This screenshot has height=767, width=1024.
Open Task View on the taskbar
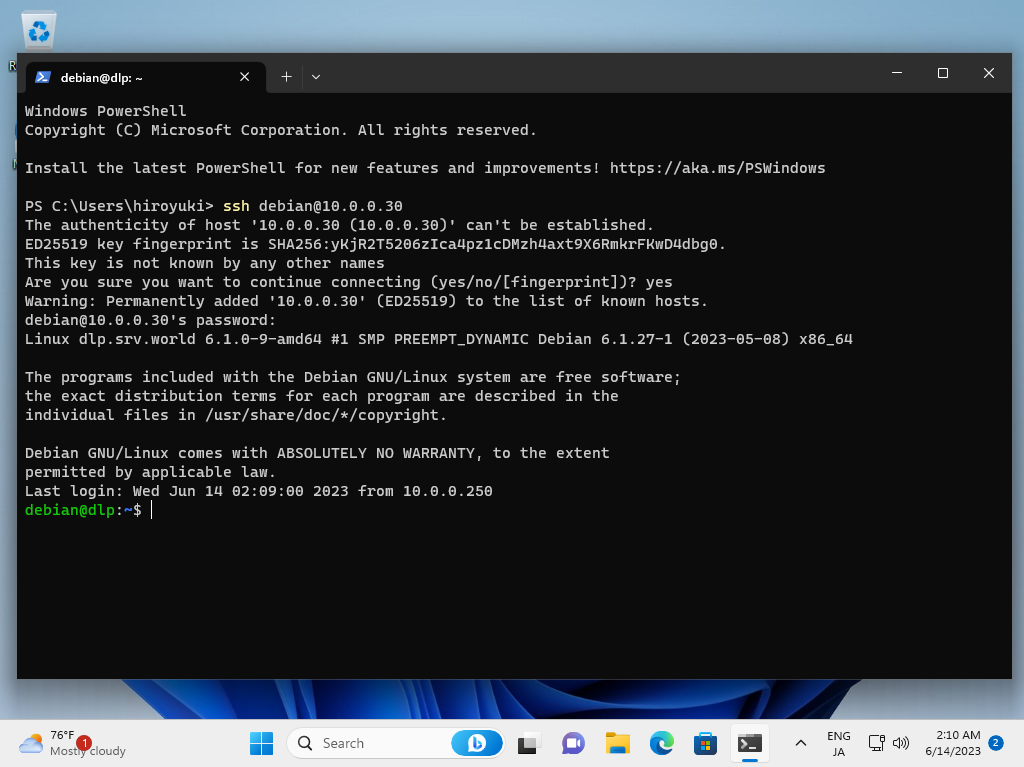tap(528, 743)
